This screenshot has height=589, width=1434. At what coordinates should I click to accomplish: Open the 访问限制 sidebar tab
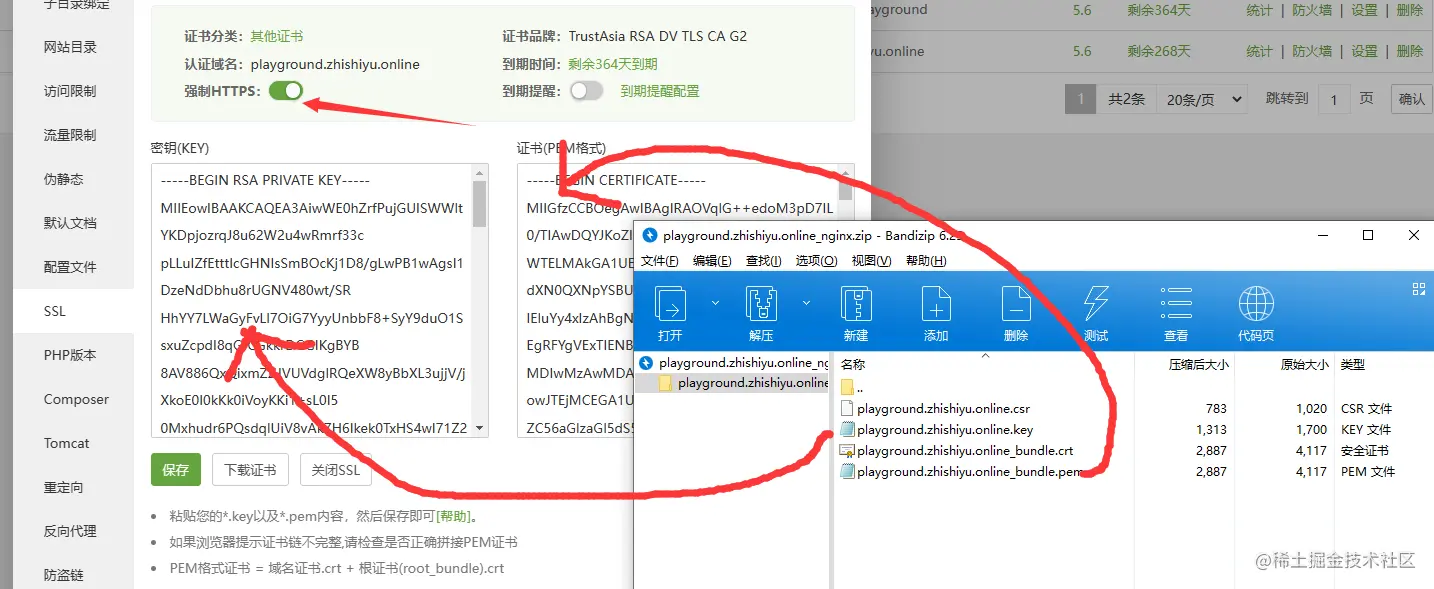click(73, 91)
